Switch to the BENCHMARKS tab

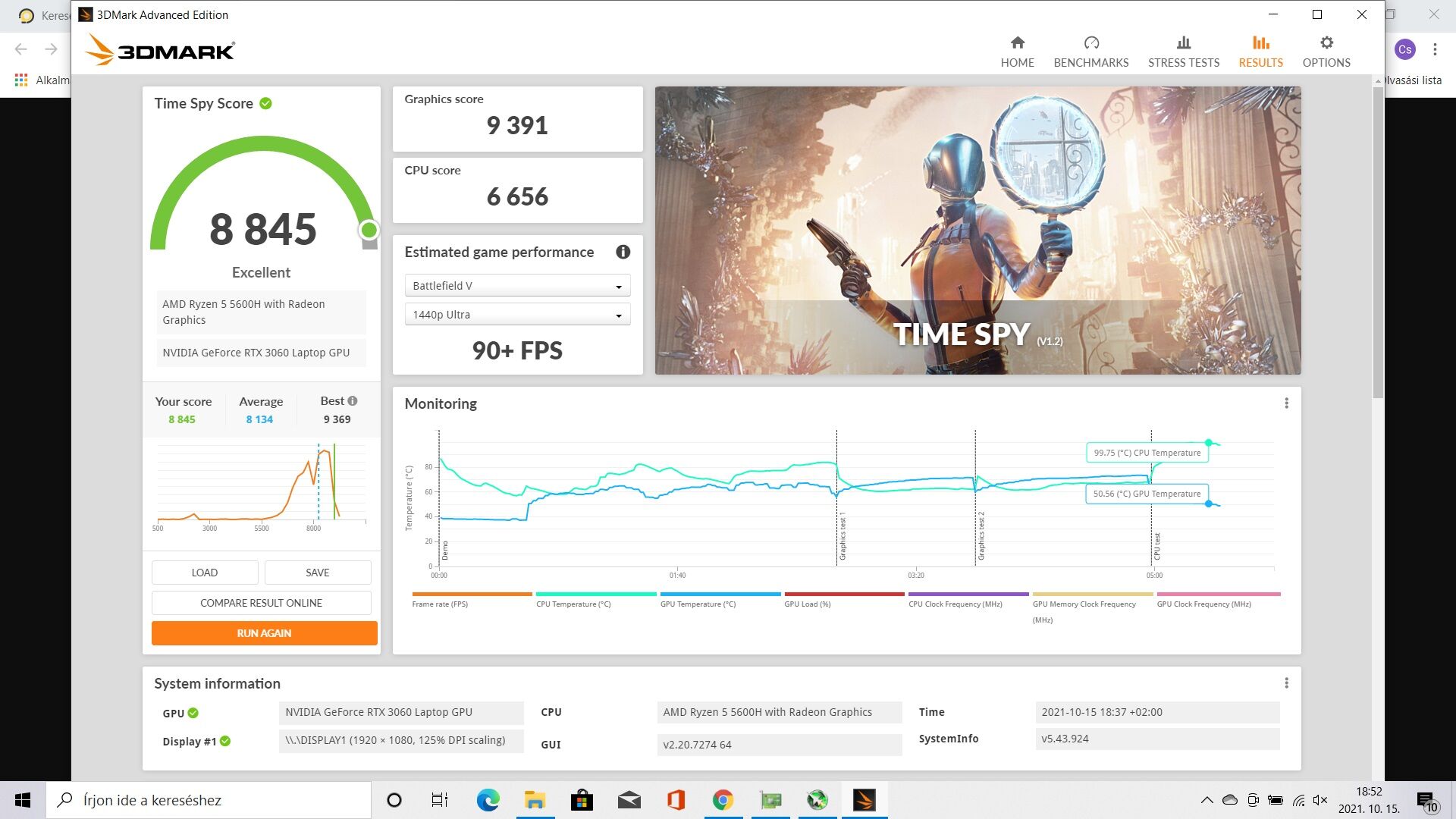(x=1090, y=52)
